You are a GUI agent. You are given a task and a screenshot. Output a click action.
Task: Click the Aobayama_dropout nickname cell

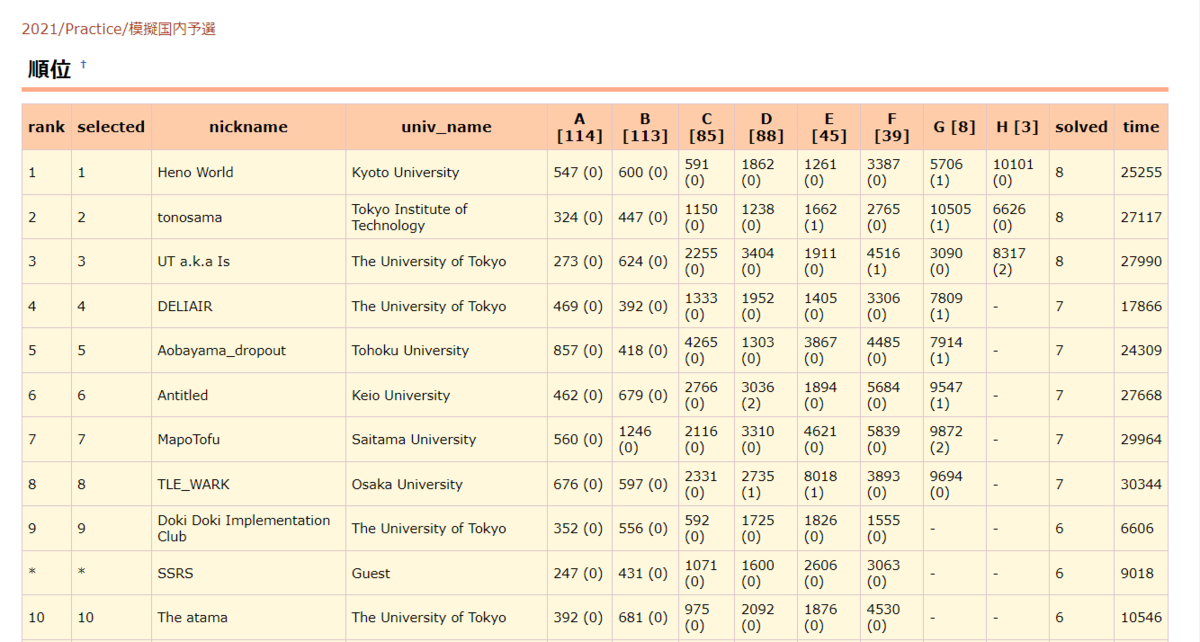pos(248,350)
